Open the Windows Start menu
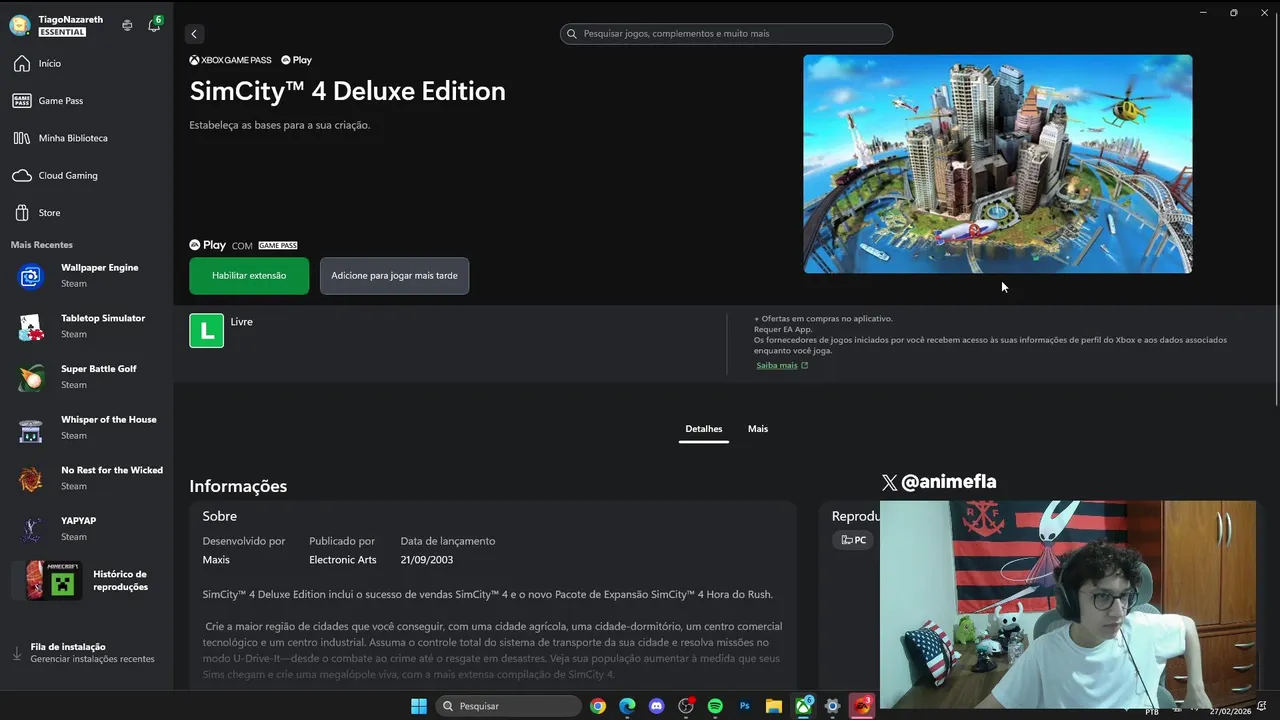The width and height of the screenshot is (1280, 720). coord(419,706)
